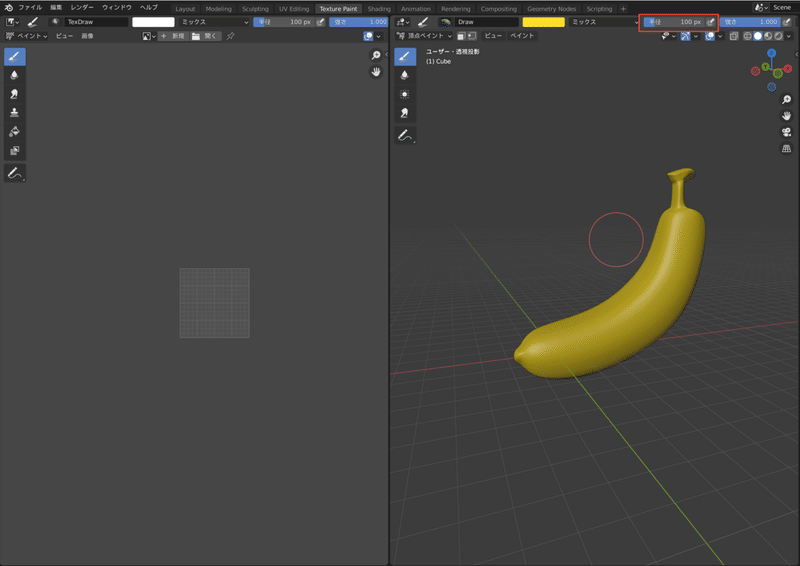Toggle the camera view icon

coord(786,132)
